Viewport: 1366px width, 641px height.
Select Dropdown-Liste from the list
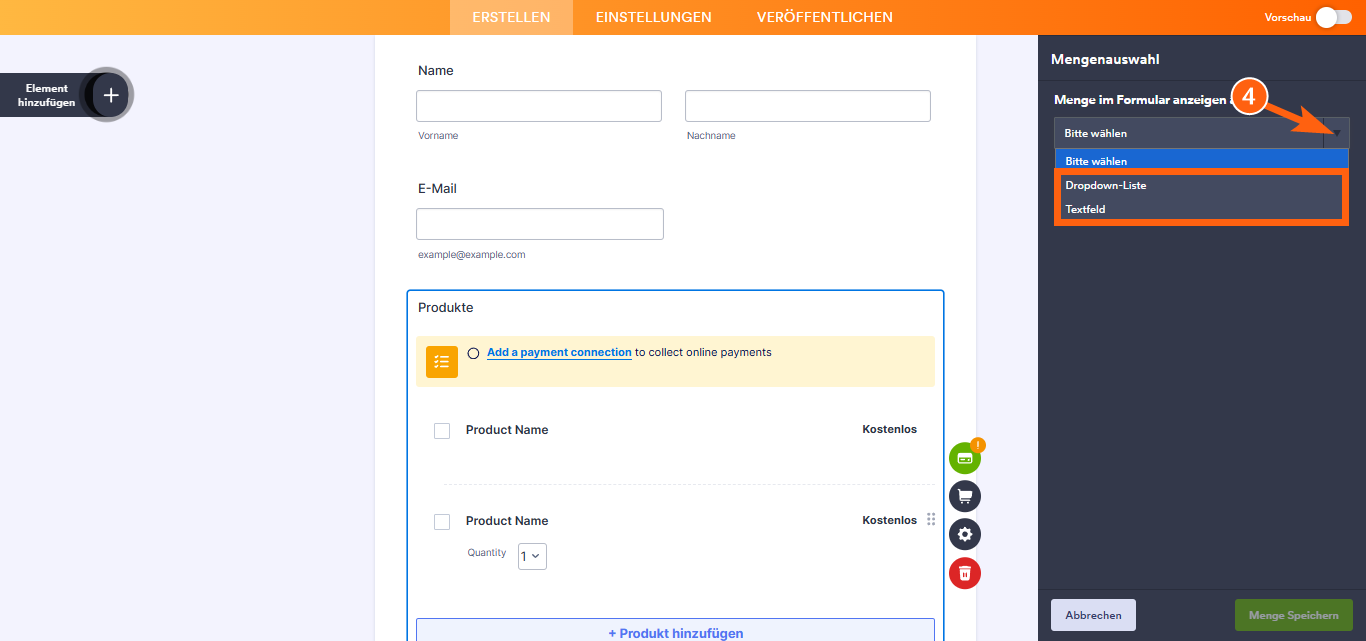point(1105,185)
